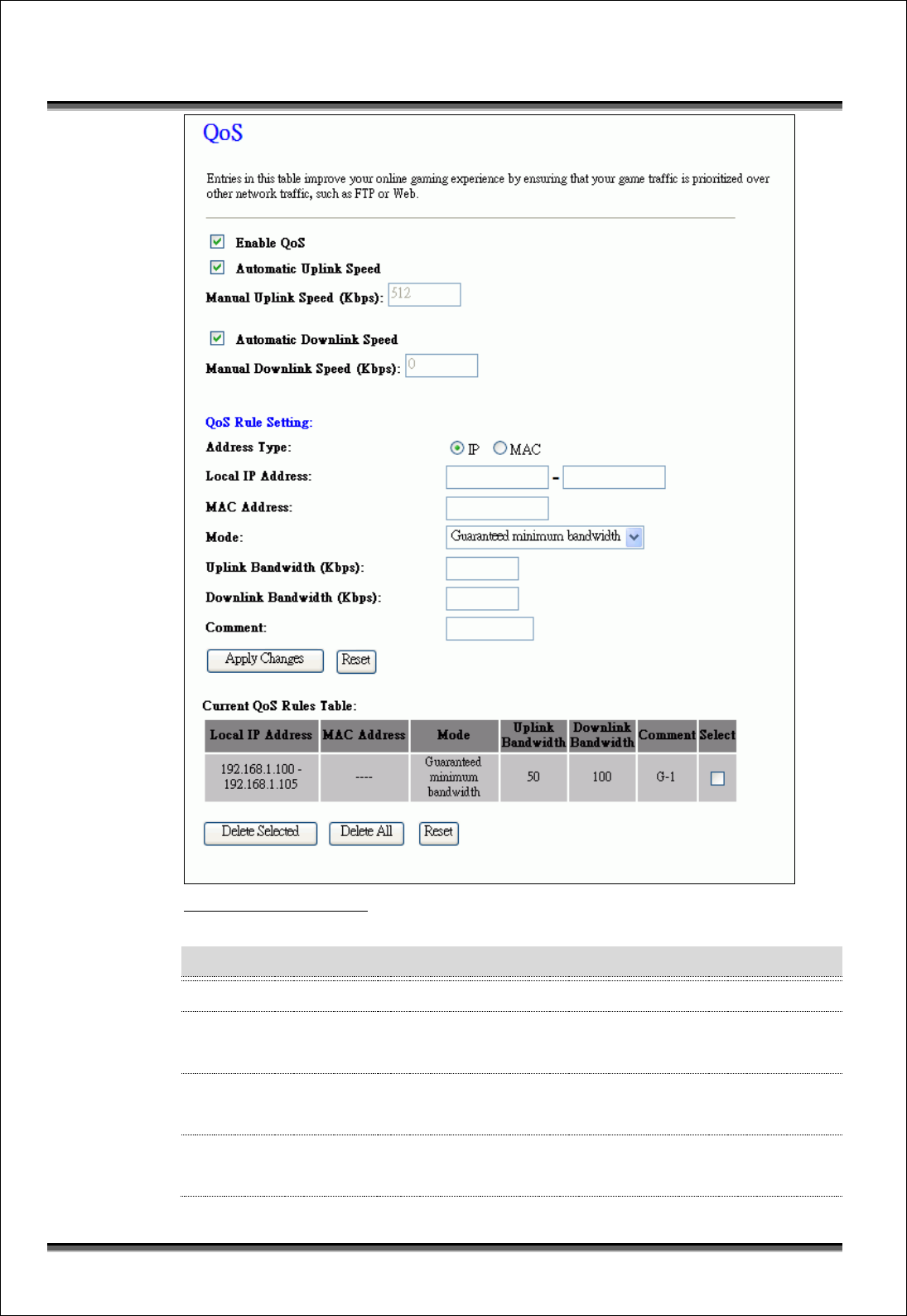Image resolution: width=907 pixels, height=1316 pixels.
Task: Click the QoS page title
Action: (x=223, y=133)
